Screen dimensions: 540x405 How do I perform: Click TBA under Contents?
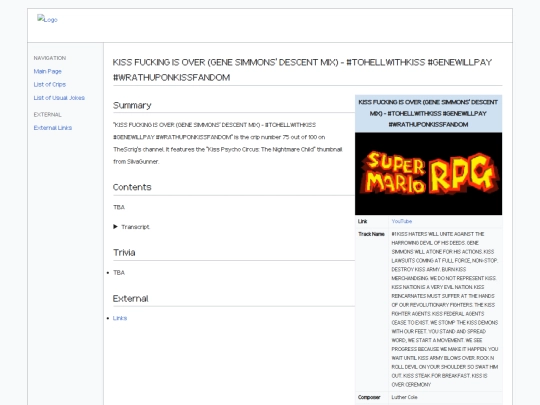119,207
